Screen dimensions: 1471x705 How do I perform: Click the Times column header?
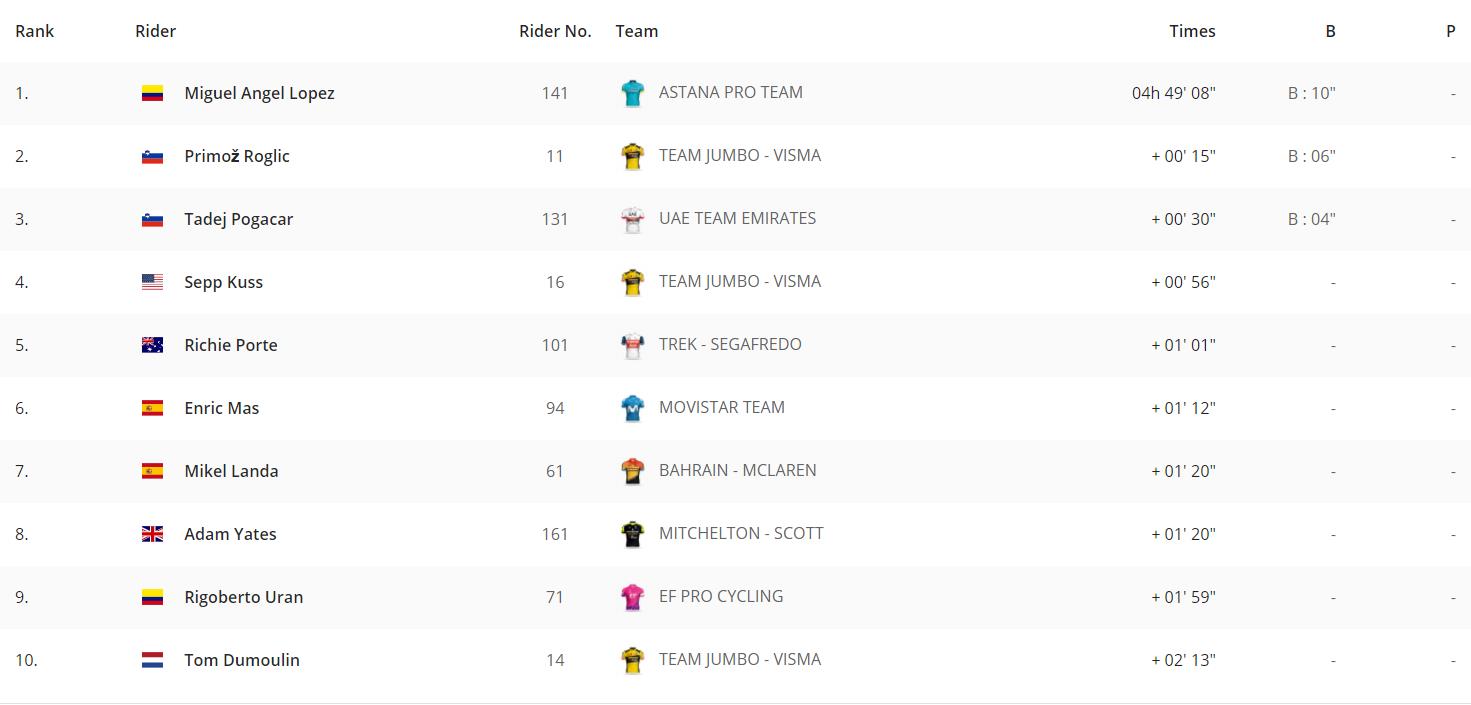point(1192,31)
